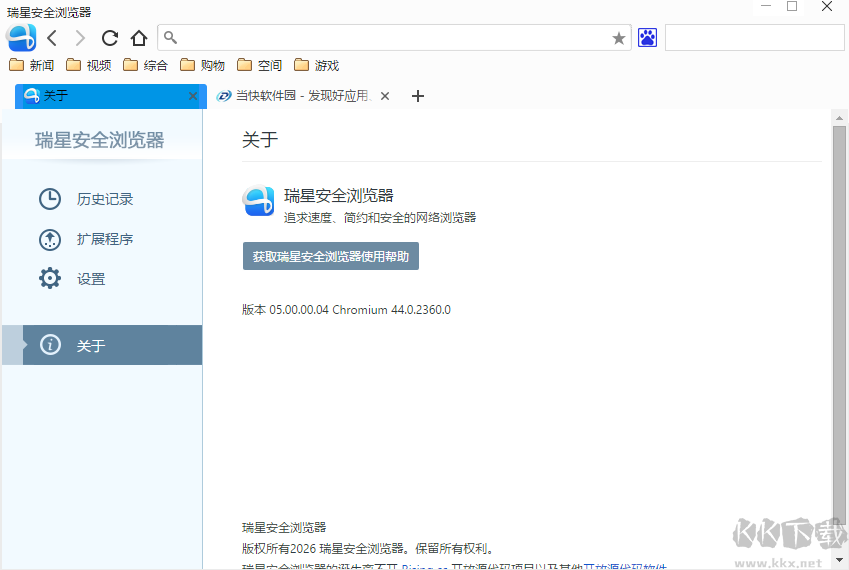
Task: Go back with the back arrow
Action: tap(52, 38)
